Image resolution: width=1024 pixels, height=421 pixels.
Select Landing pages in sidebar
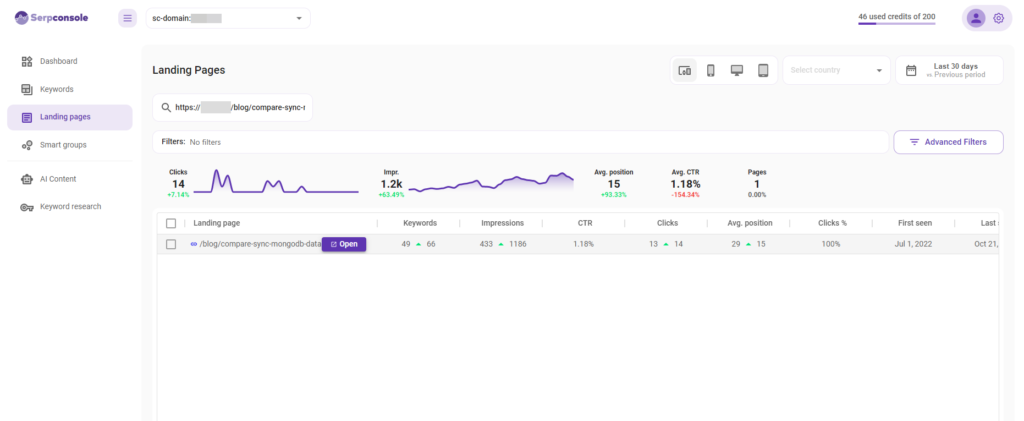[70, 117]
